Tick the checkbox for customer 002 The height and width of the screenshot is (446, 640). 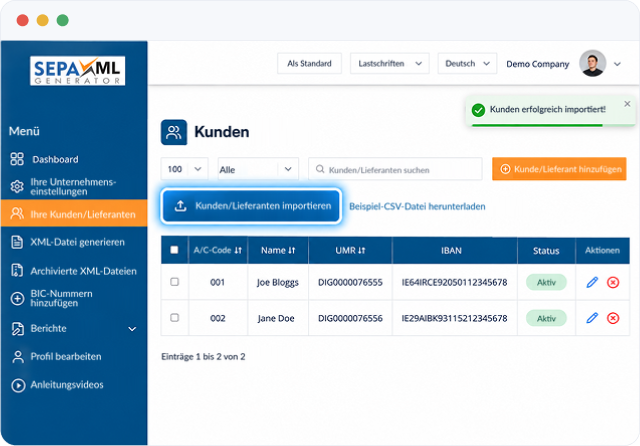click(x=174, y=317)
